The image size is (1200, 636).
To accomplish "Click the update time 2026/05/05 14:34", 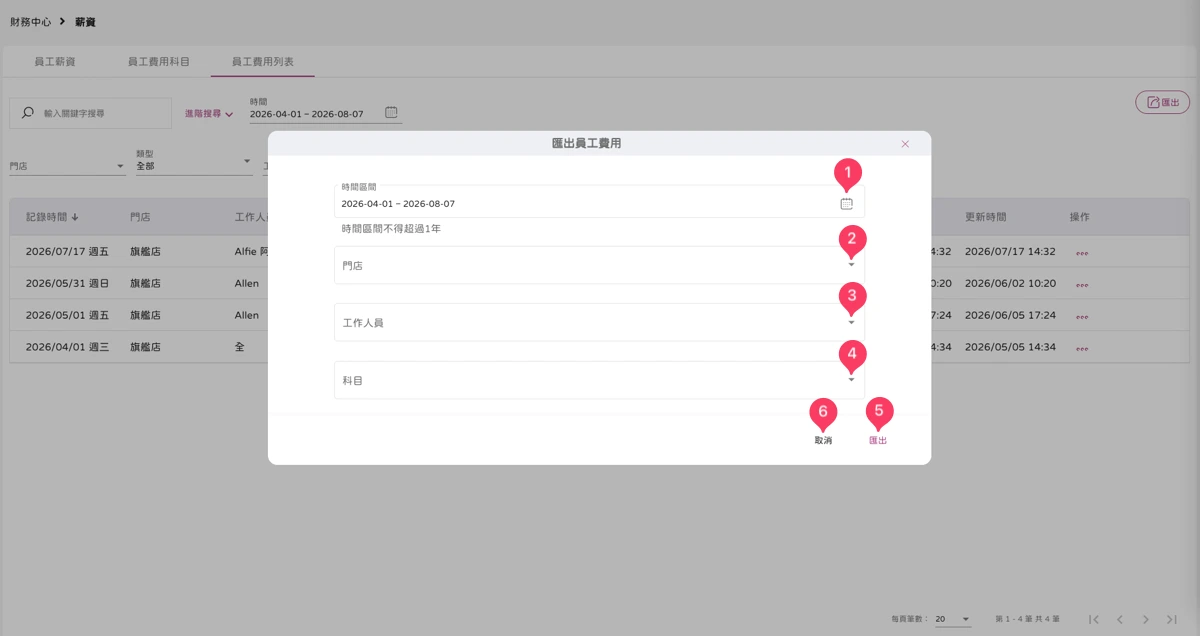I will pyautogui.click(x=1010, y=348).
